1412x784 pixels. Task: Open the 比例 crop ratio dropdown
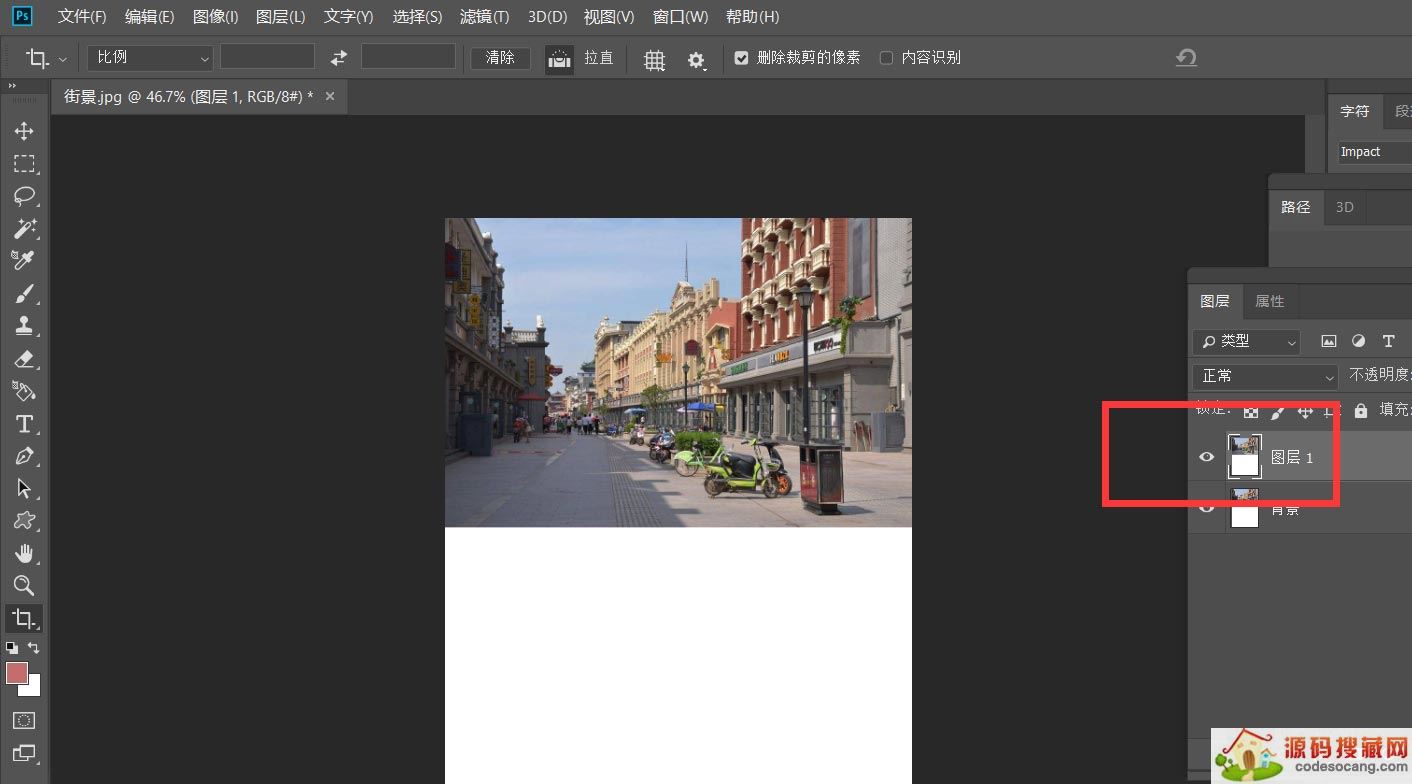pos(148,57)
